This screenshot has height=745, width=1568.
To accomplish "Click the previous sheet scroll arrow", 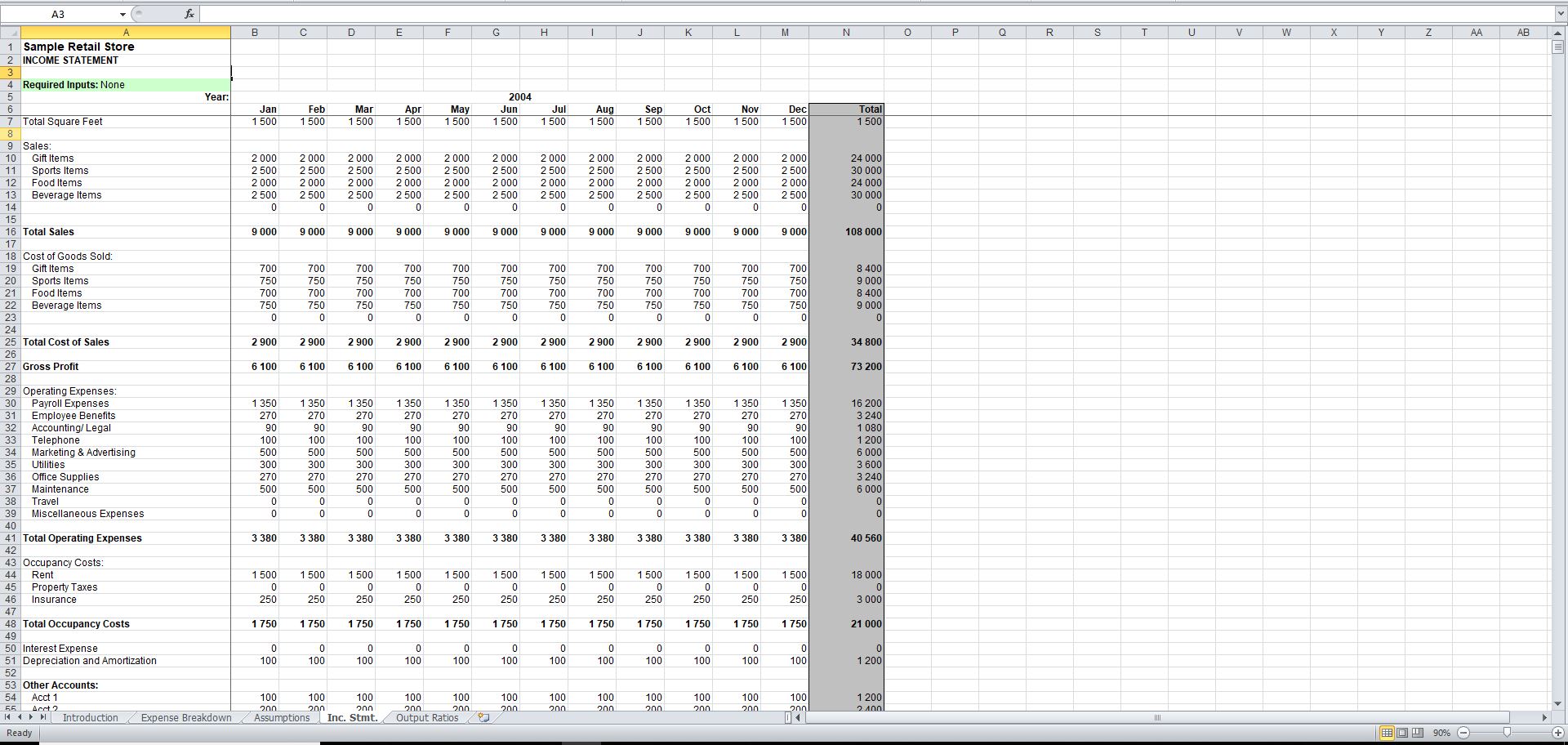I will point(20,717).
